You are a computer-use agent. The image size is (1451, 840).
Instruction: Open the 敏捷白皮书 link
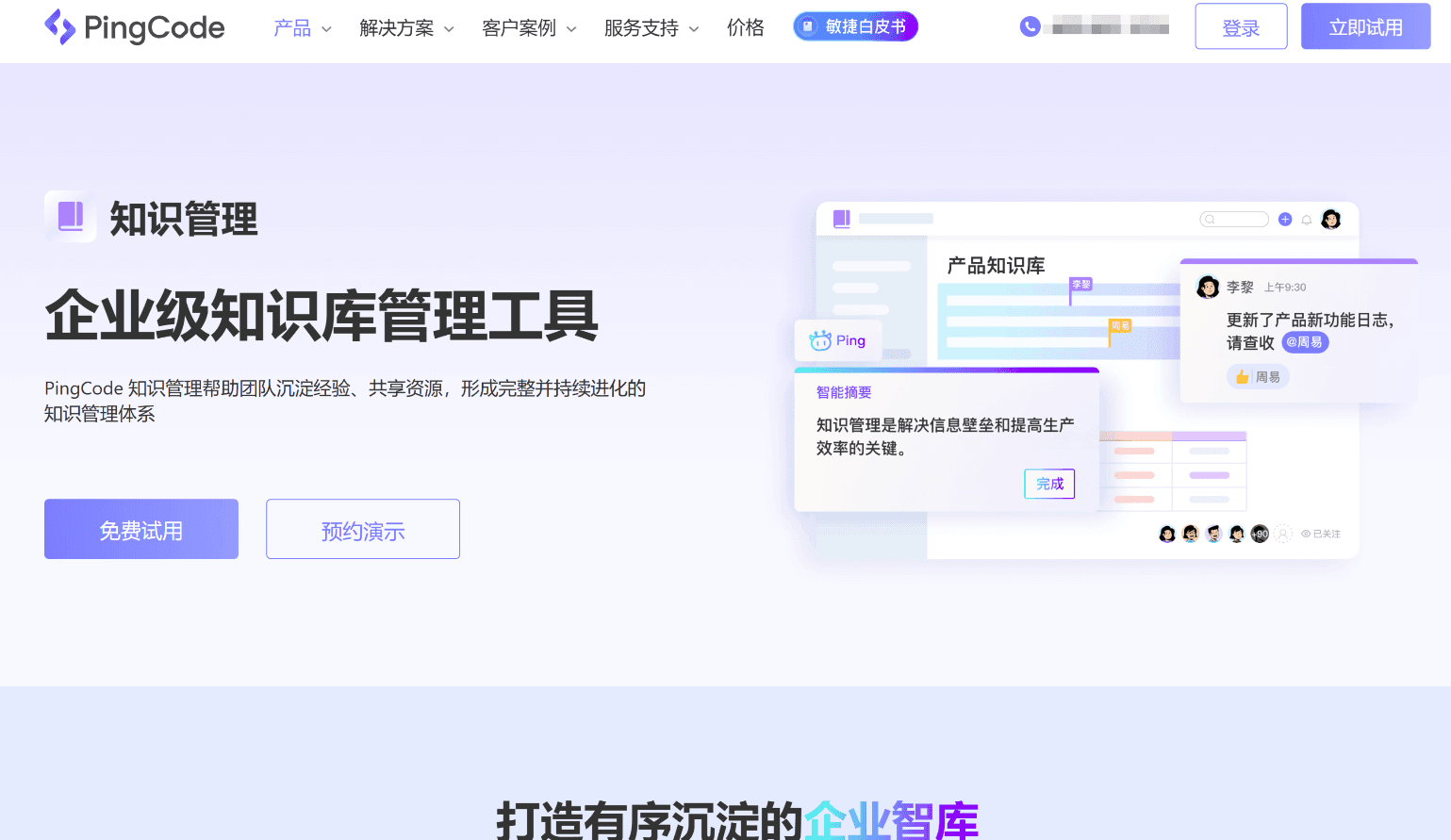pyautogui.click(x=855, y=26)
